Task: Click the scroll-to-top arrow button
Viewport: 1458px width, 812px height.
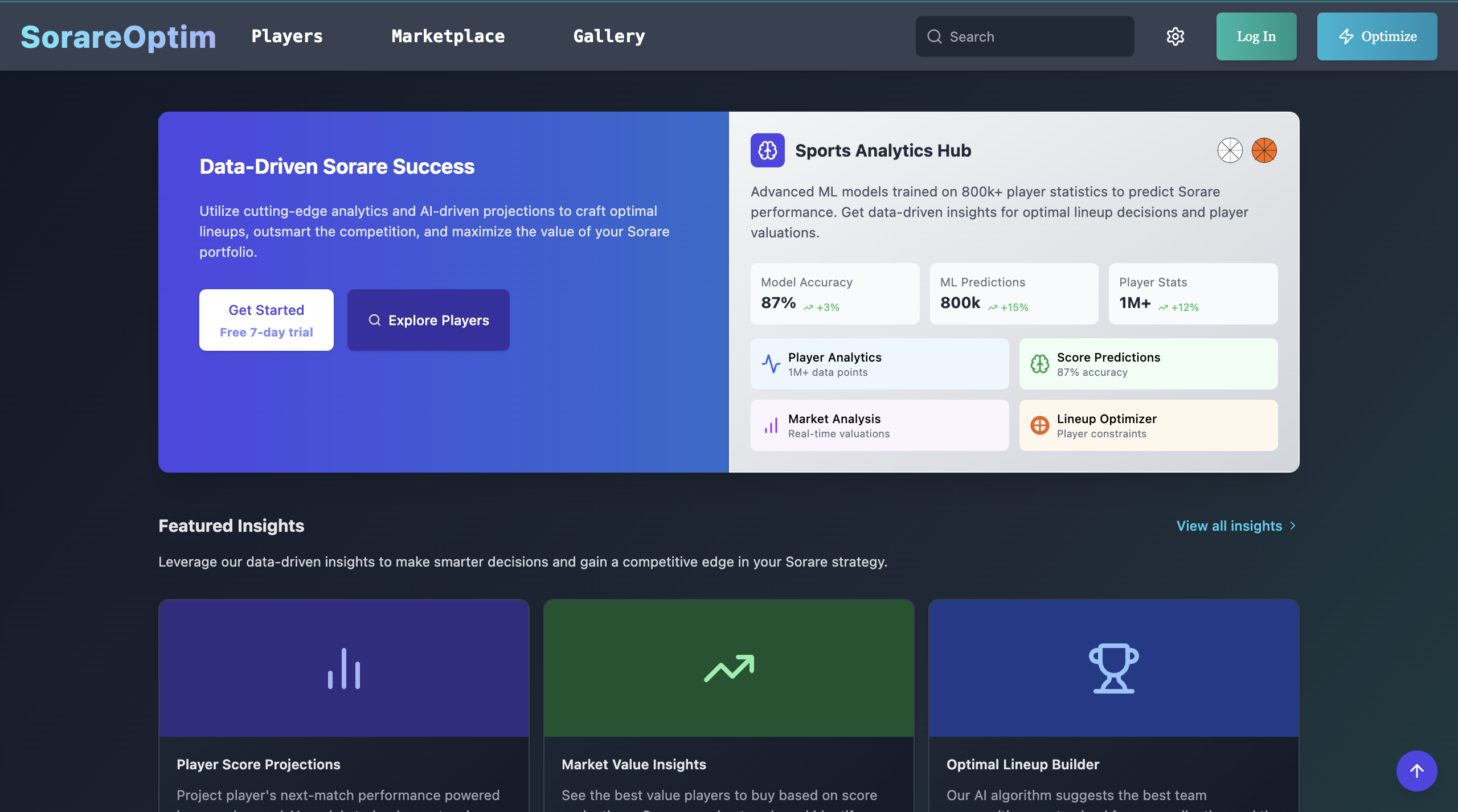Action: pyautogui.click(x=1416, y=770)
